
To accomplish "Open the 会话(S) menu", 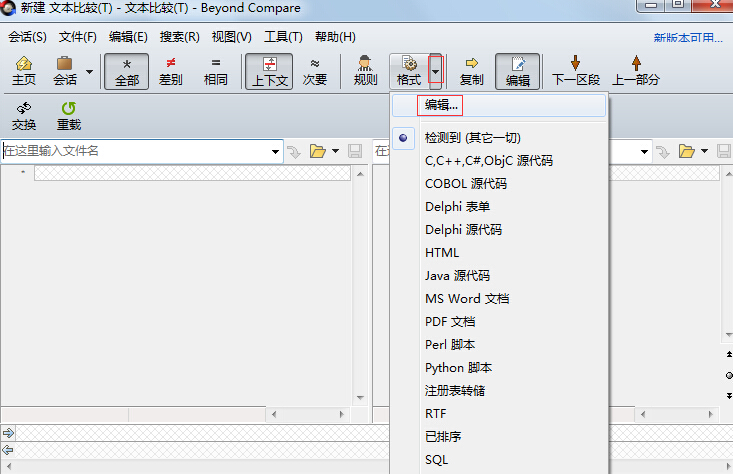I will tap(28, 36).
